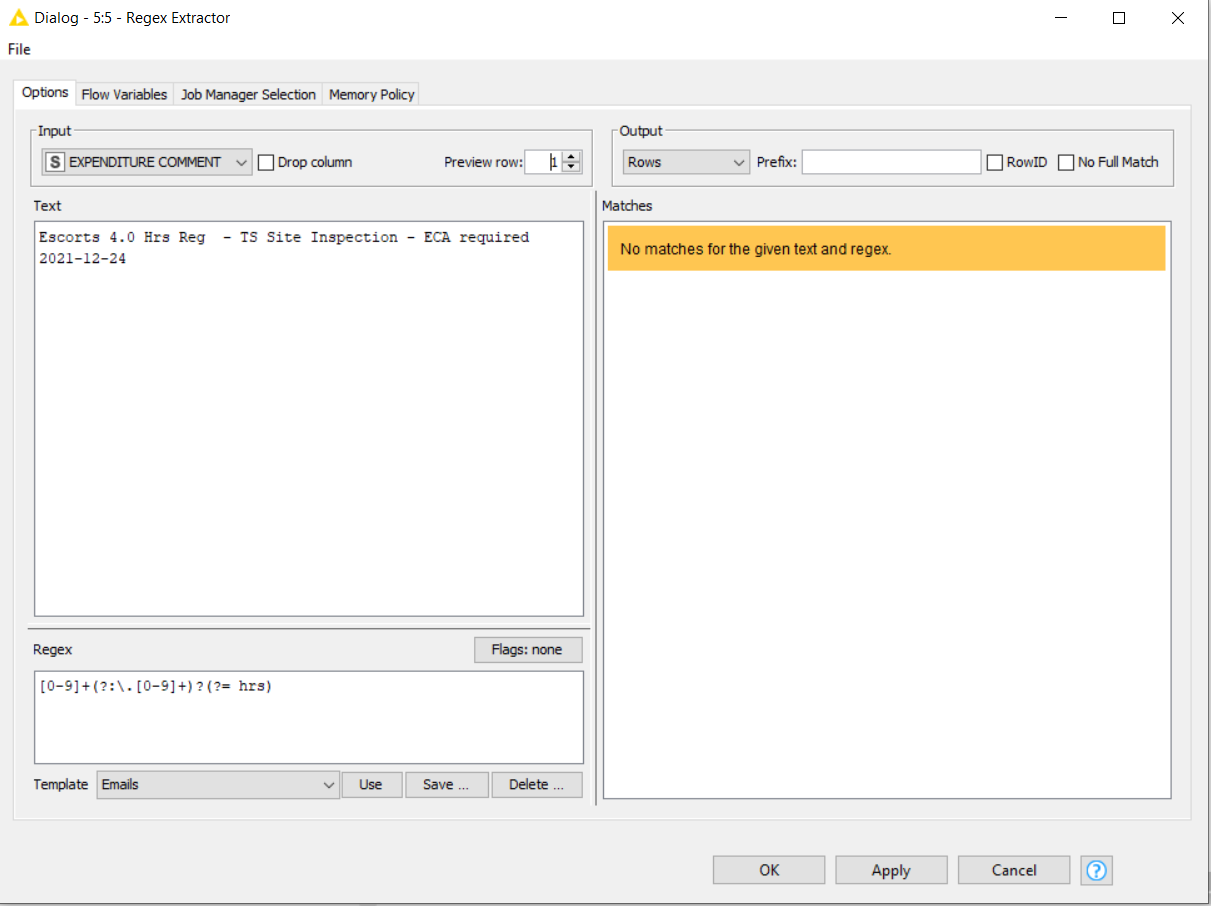The height and width of the screenshot is (906, 1211).
Task: Decrease Preview row with the down arrow
Action: tap(571, 167)
